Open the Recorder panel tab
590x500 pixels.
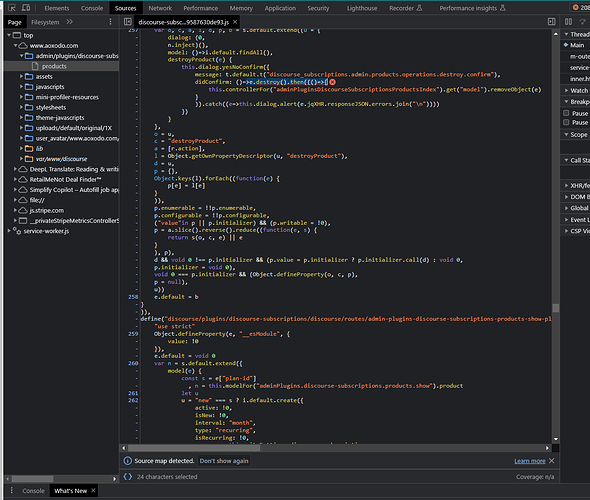tap(406, 8)
